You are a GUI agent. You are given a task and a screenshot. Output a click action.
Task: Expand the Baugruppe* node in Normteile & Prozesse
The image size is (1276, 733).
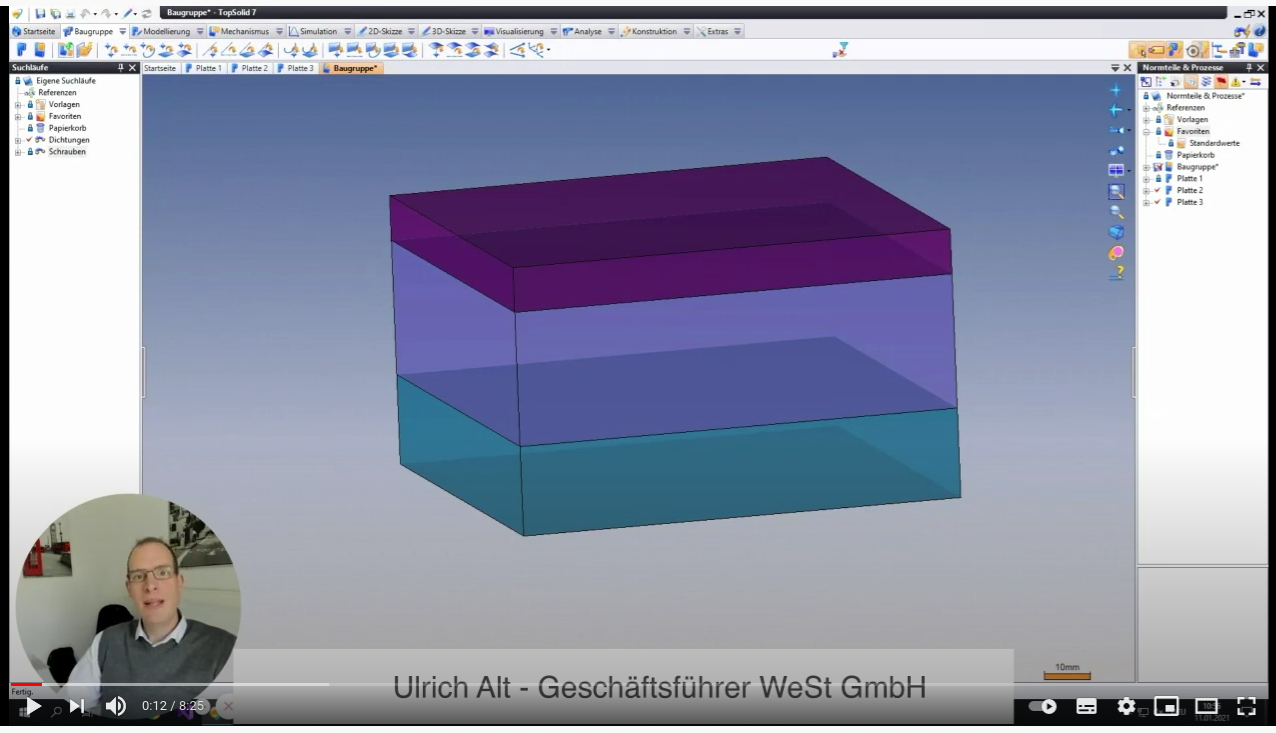click(x=1146, y=167)
